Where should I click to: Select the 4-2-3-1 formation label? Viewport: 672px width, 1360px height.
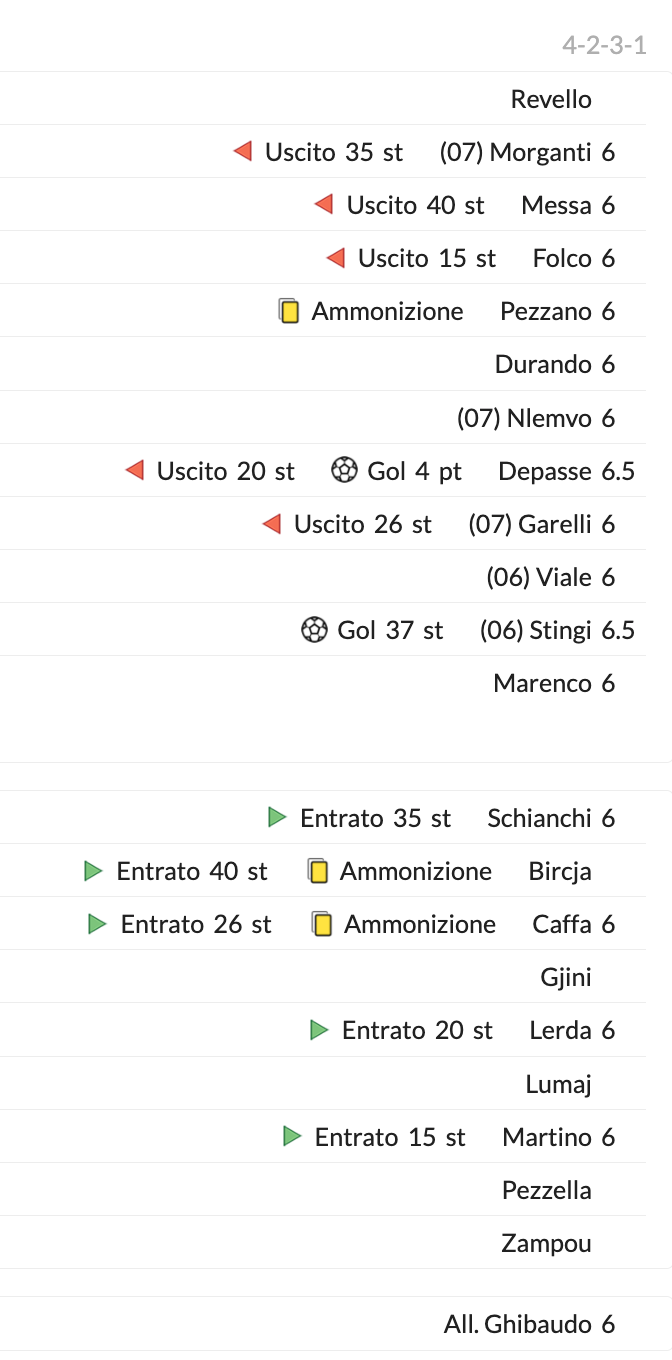click(604, 45)
